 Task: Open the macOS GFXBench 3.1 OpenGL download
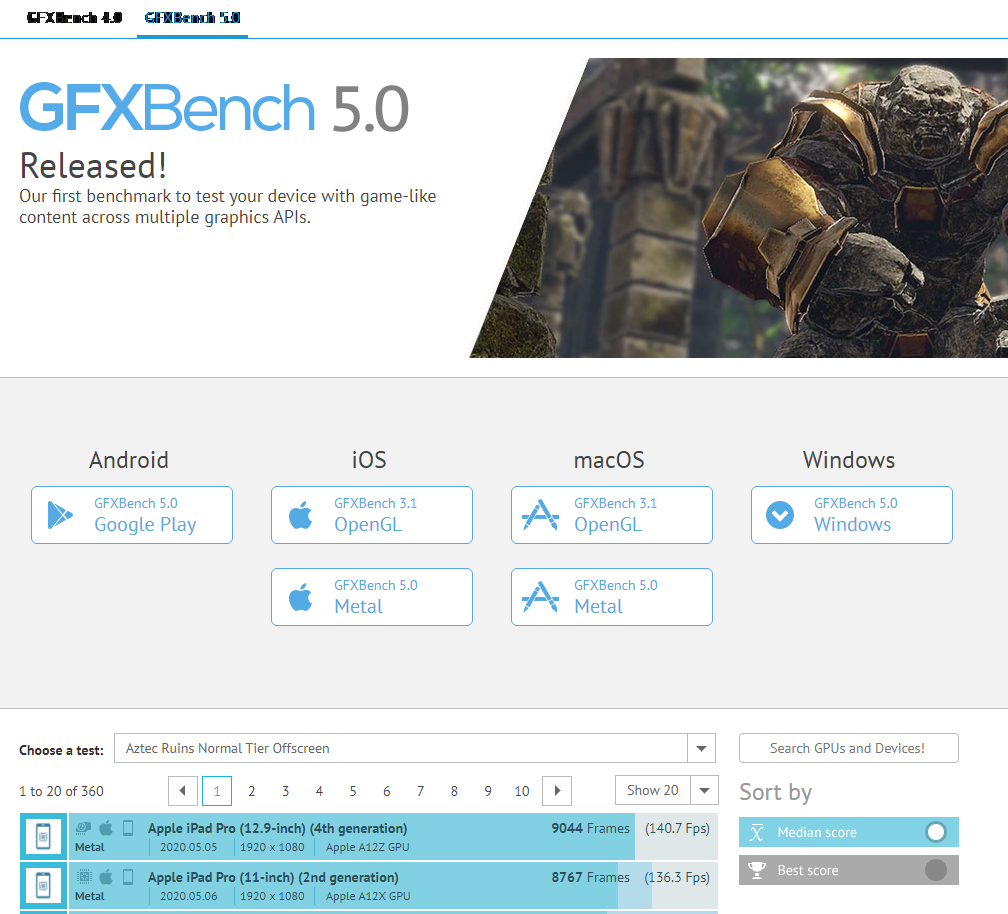(611, 515)
